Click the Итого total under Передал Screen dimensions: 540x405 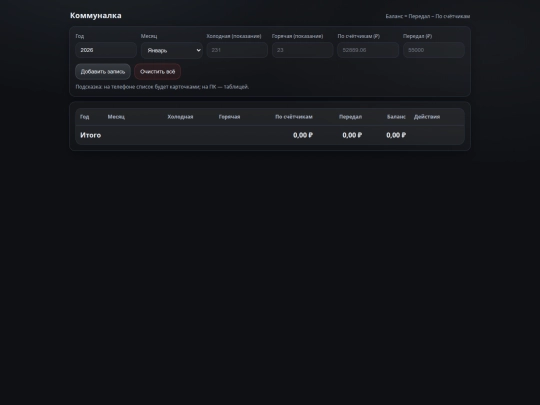coord(352,135)
